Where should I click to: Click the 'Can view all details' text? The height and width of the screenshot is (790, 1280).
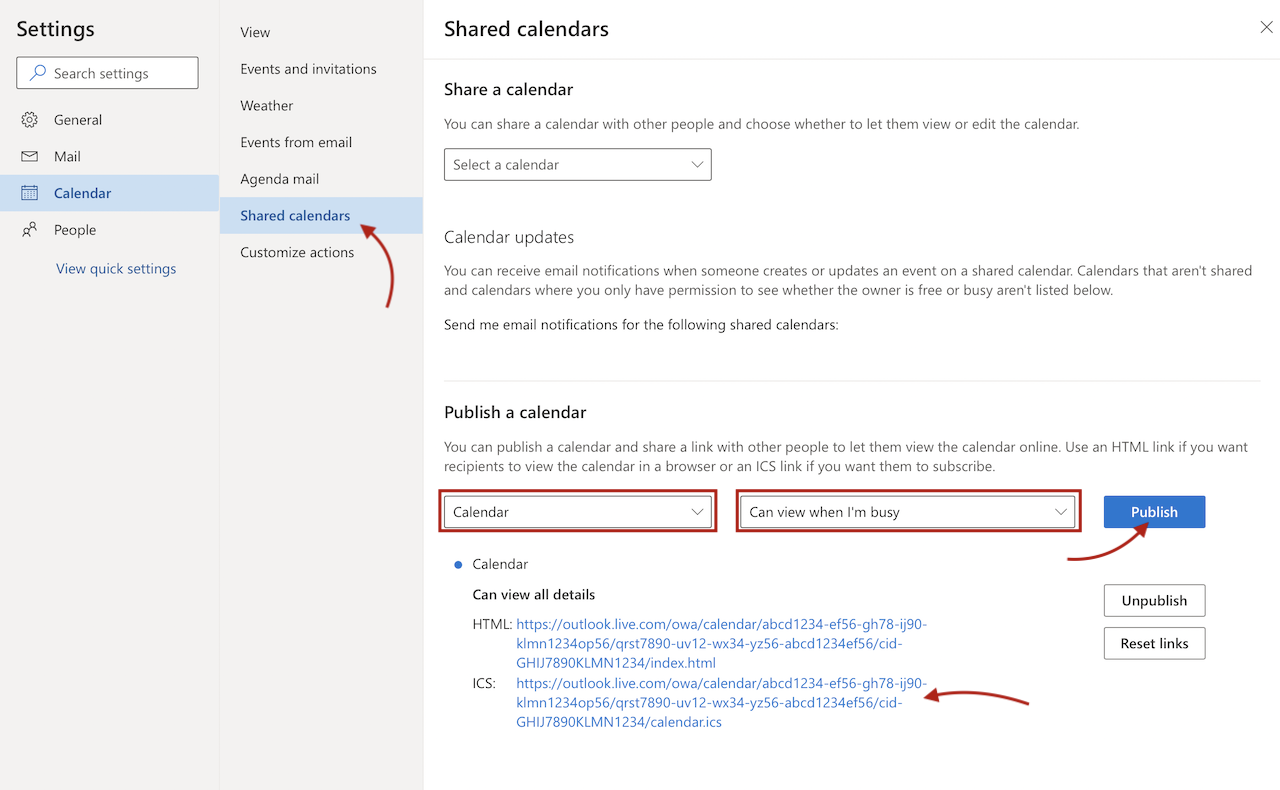tap(534, 595)
